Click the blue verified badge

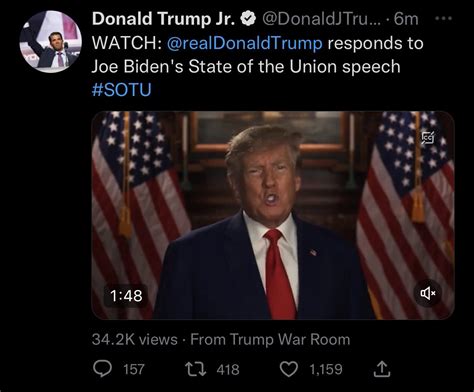248,19
